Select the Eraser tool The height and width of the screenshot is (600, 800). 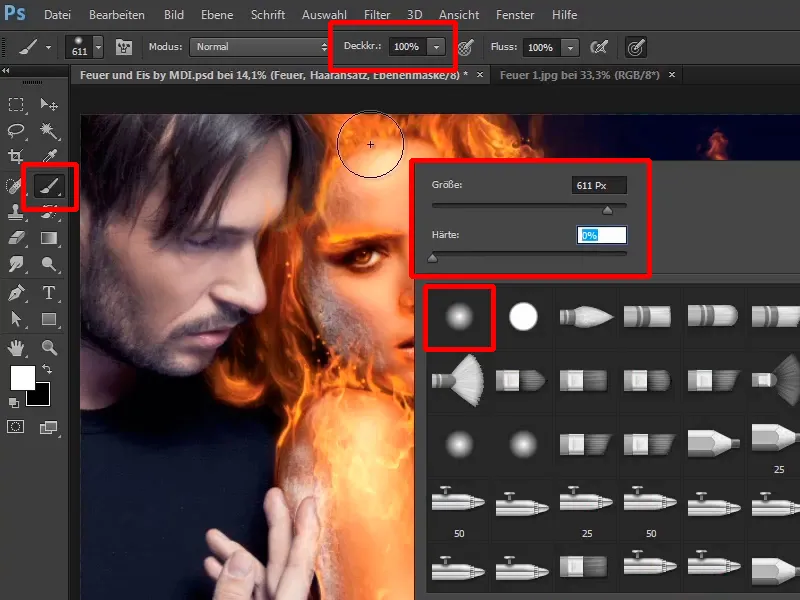(16, 238)
